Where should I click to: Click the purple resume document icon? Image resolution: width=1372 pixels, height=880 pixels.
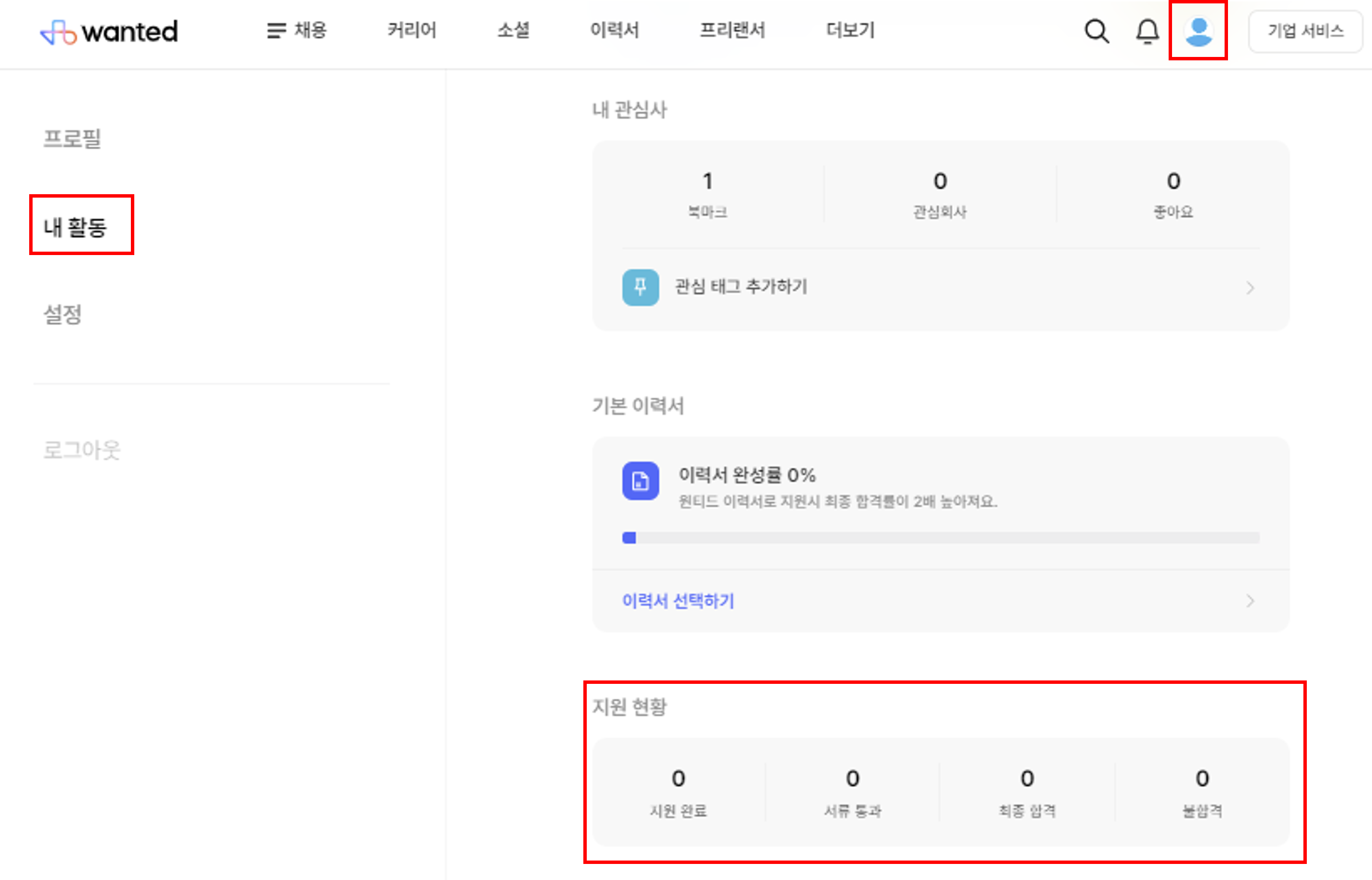coord(640,480)
